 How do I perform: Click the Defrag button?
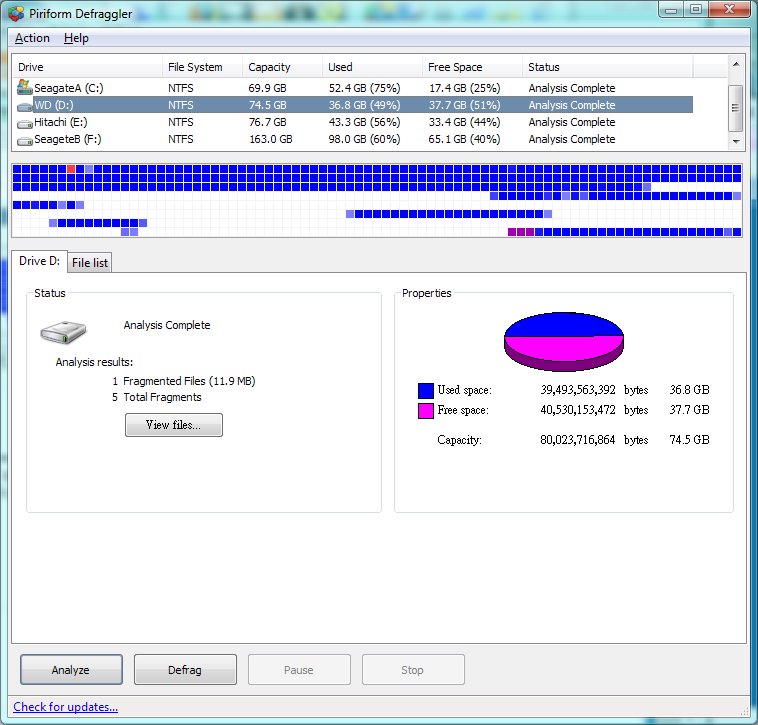185,669
